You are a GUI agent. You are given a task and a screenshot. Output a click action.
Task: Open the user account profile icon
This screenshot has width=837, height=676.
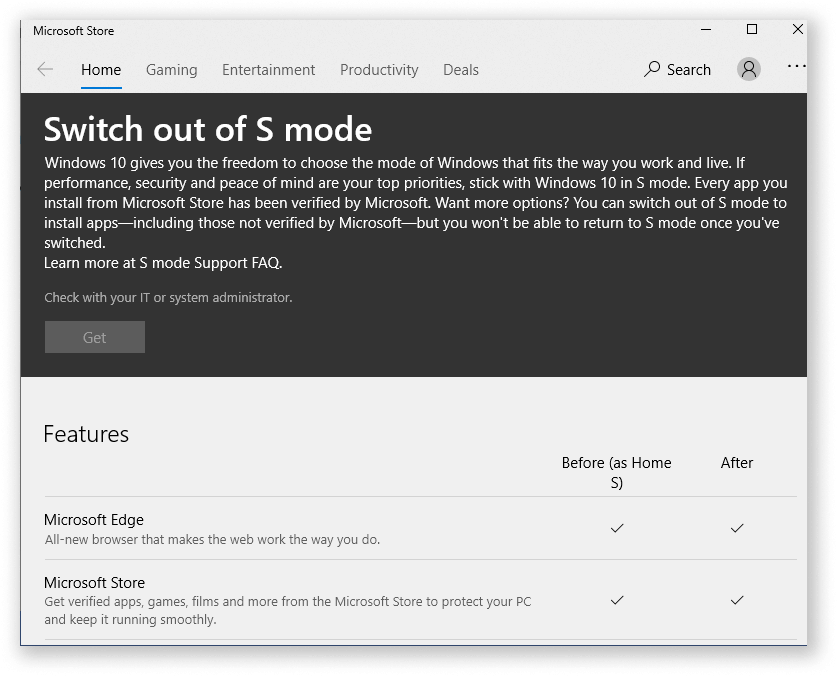pos(748,69)
